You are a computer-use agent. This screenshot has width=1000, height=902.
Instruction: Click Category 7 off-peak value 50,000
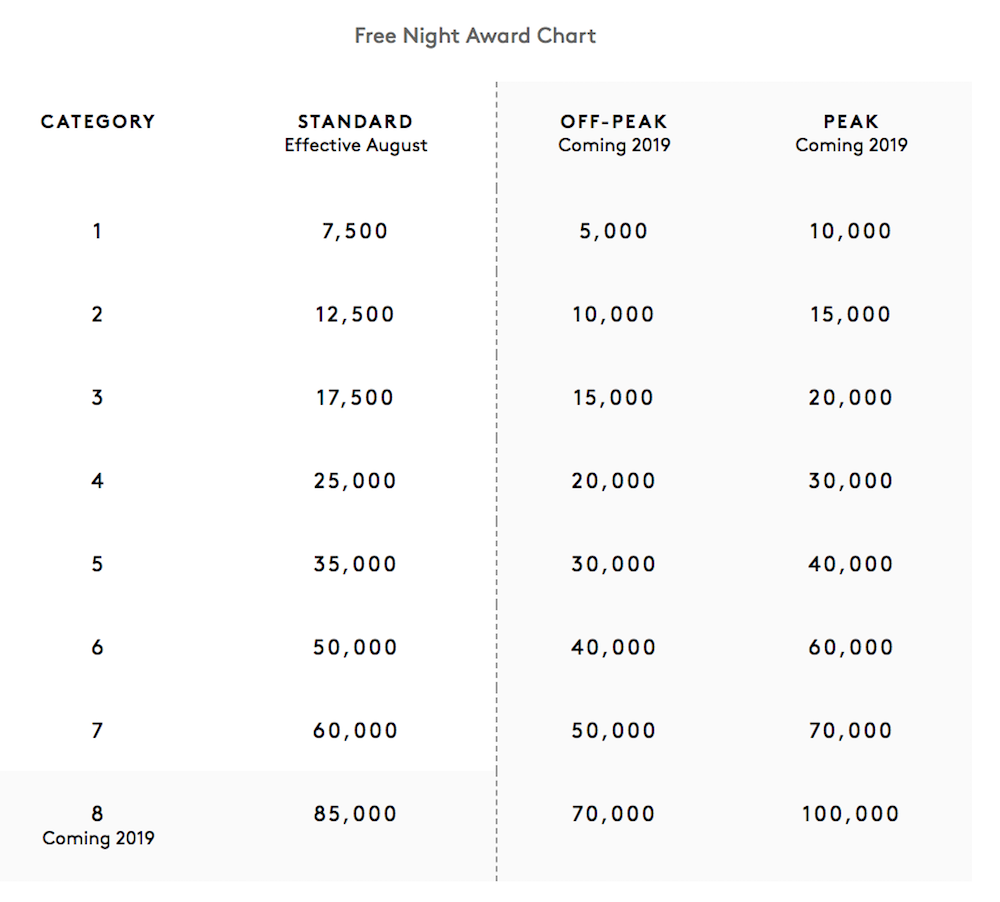[613, 731]
